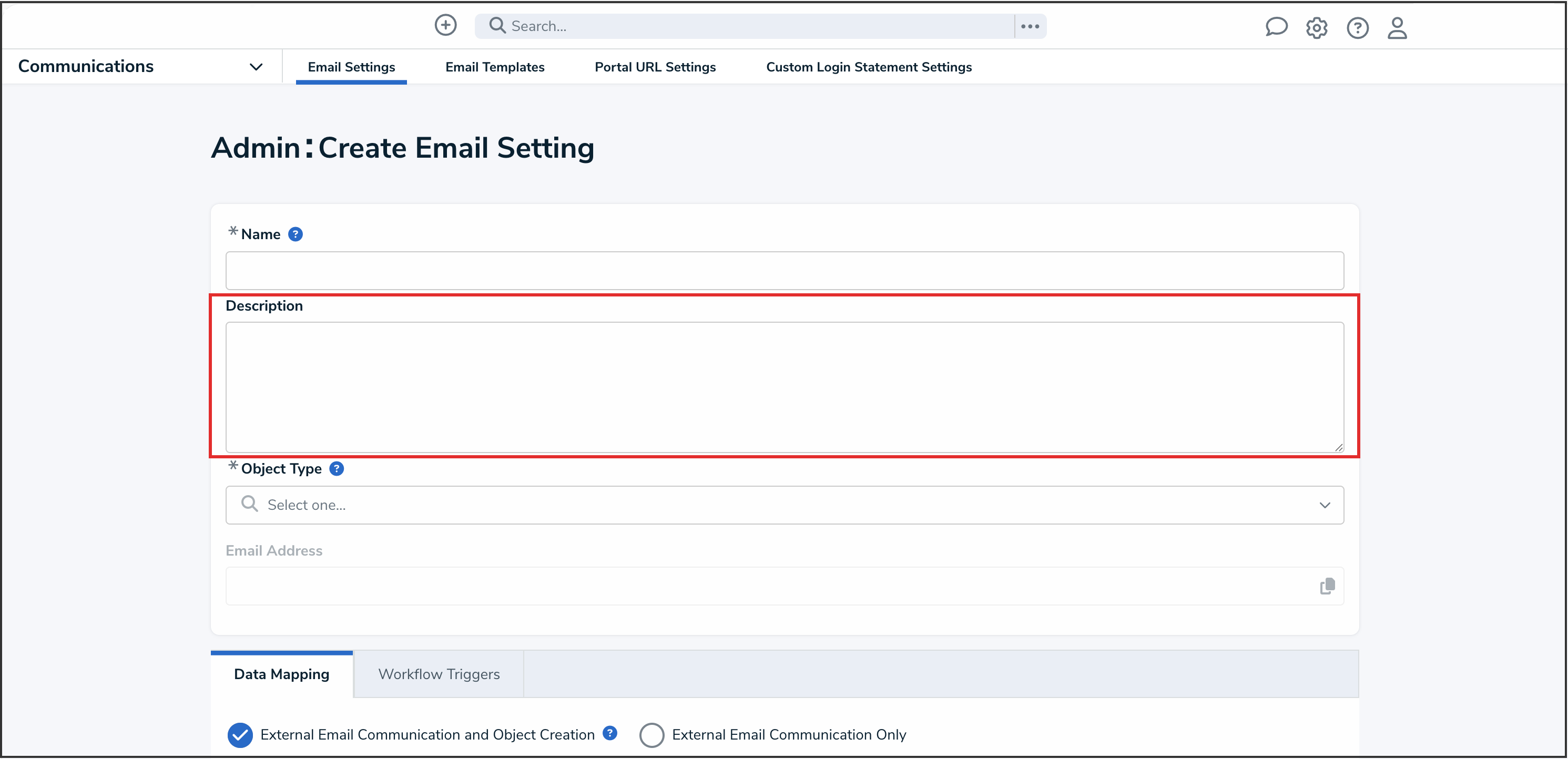
Task: Expand the Communications dropdown
Action: point(256,67)
